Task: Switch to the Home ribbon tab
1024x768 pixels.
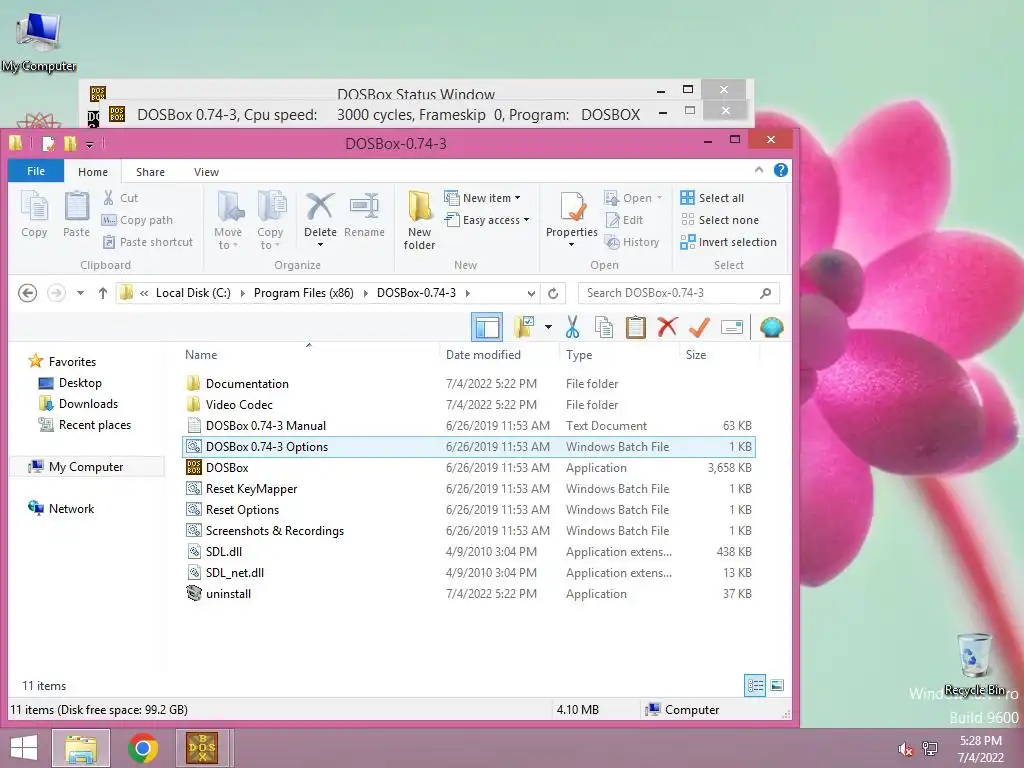Action: pyautogui.click(x=93, y=172)
